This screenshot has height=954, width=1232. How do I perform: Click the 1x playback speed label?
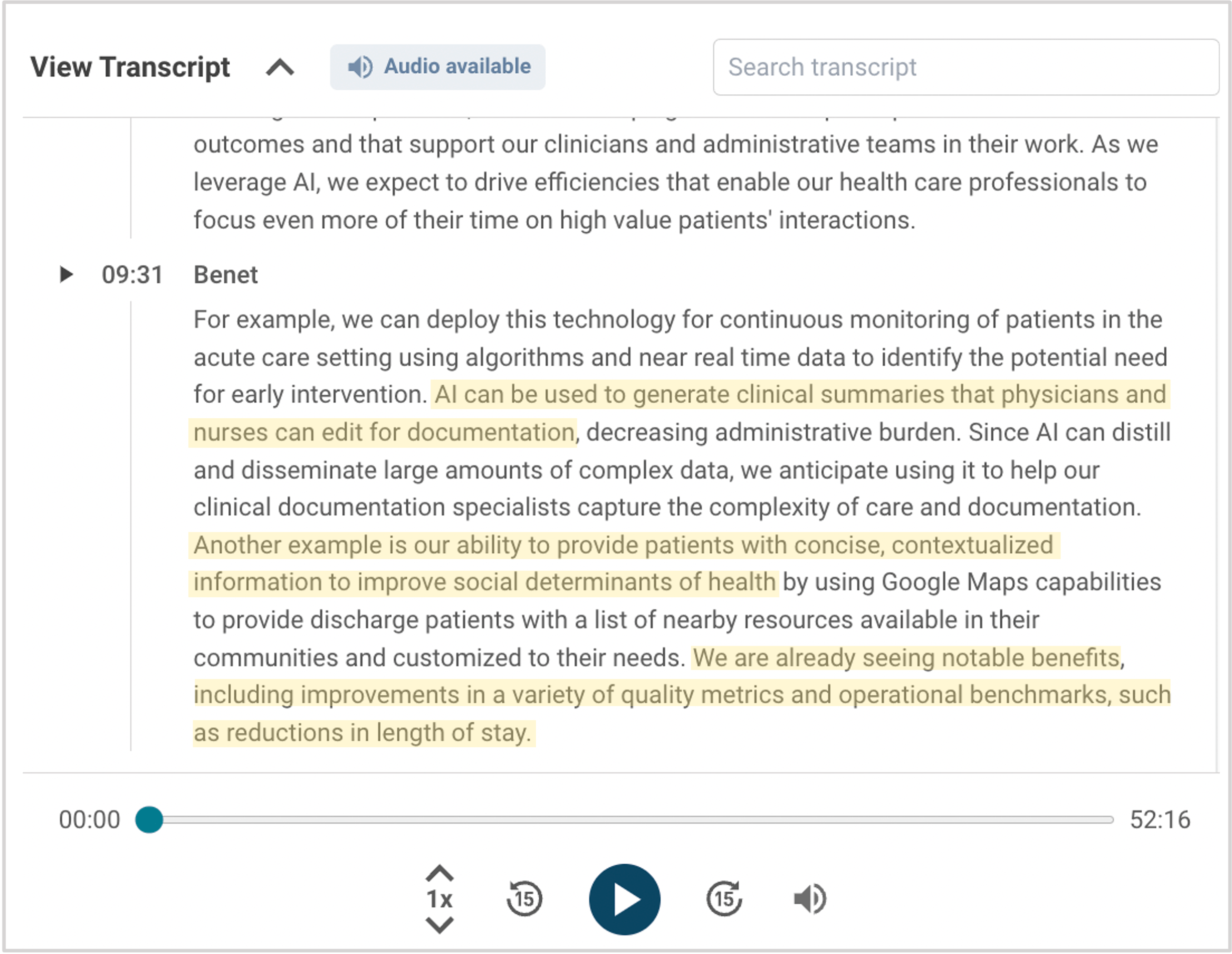(x=439, y=899)
